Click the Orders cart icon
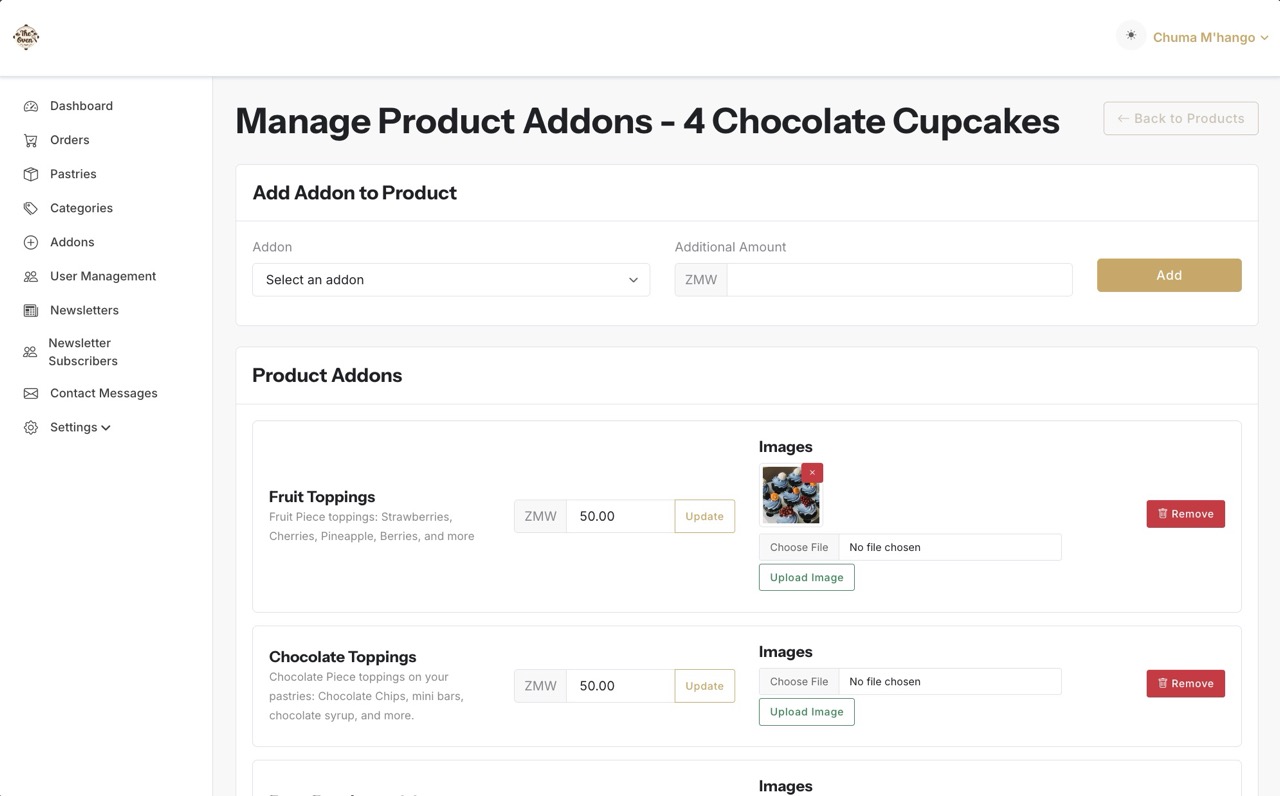This screenshot has width=1280, height=796. point(31,140)
